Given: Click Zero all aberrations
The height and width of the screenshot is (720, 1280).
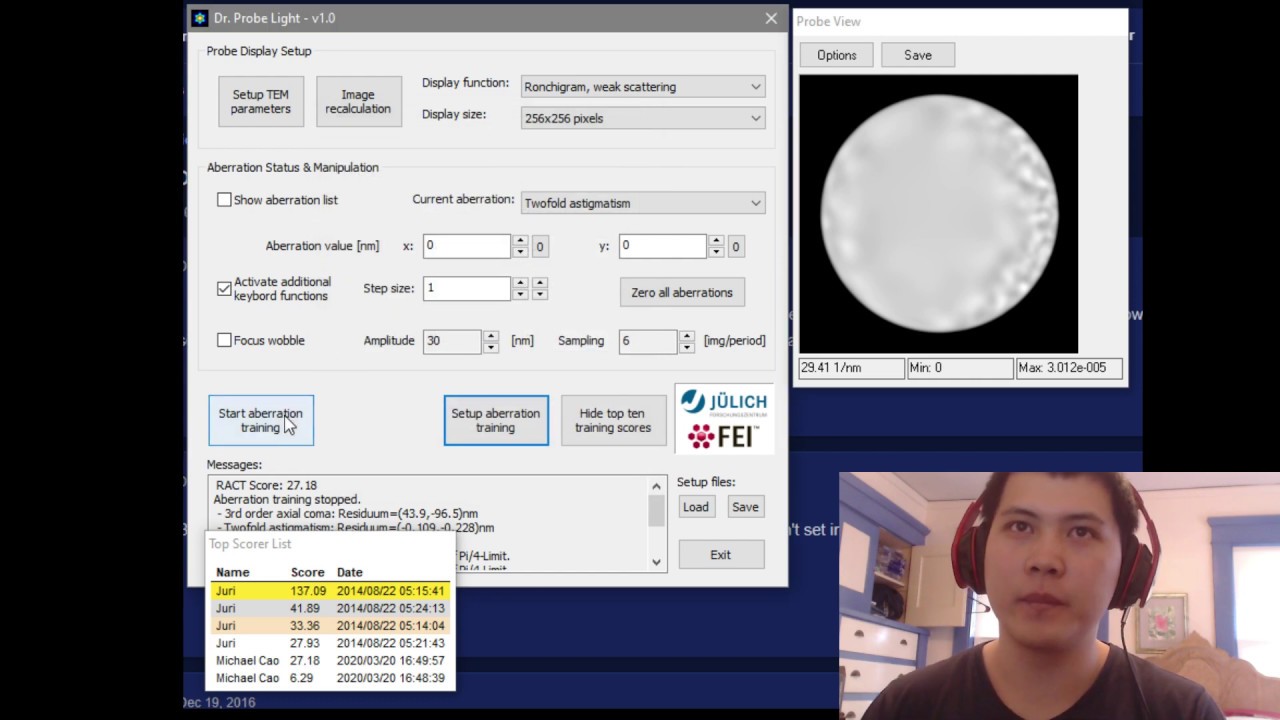Looking at the screenshot, I should pos(682,293).
